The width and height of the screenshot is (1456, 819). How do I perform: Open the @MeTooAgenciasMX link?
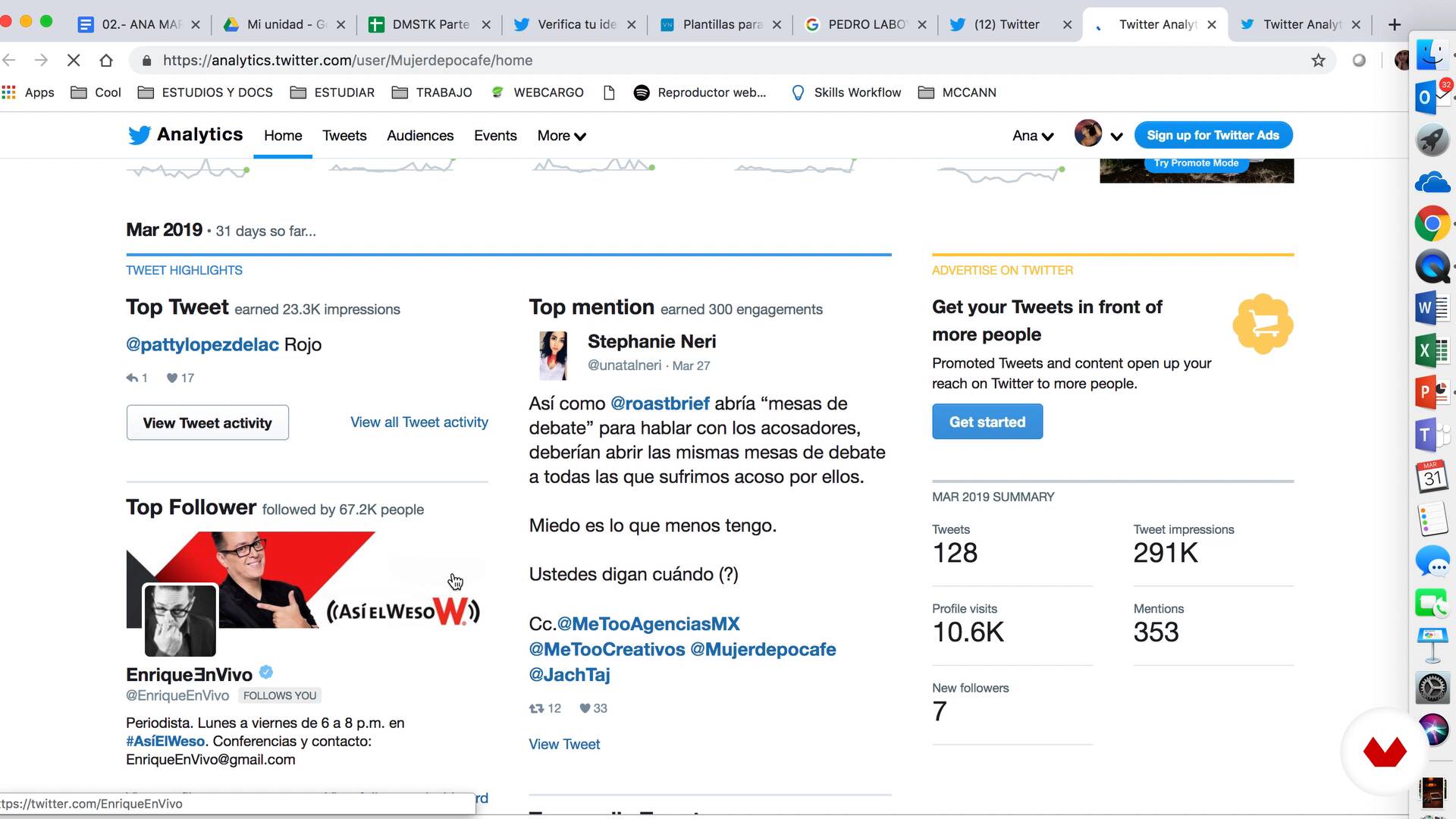[x=648, y=624]
